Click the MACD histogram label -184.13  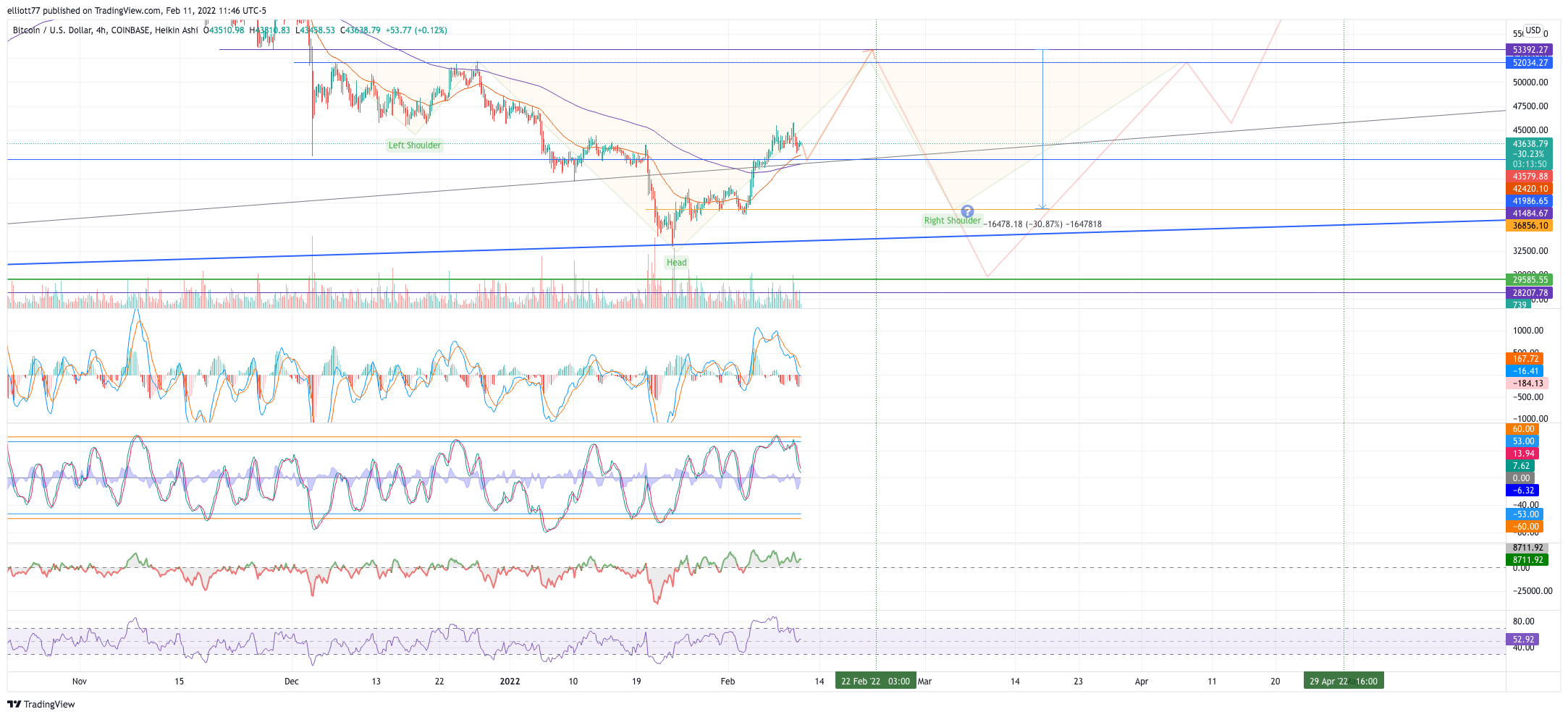(1527, 383)
